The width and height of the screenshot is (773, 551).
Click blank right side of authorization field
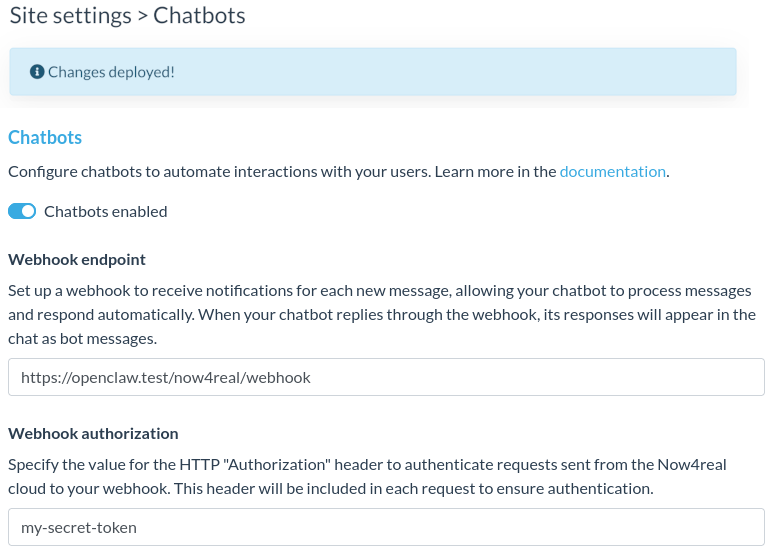coord(600,527)
